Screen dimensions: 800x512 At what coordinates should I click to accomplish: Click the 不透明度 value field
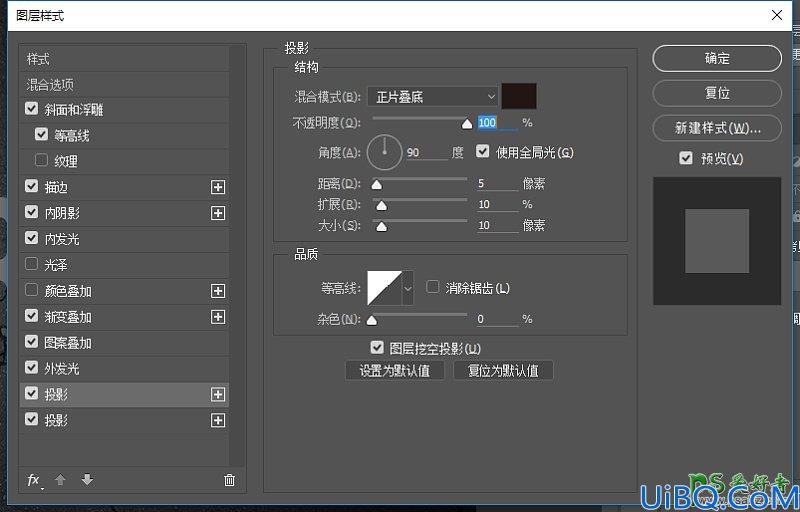pos(497,123)
